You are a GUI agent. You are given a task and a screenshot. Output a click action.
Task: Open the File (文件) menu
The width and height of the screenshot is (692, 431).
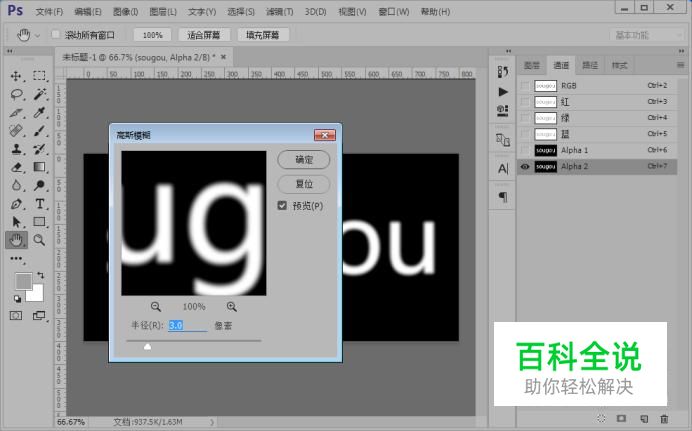(x=49, y=11)
